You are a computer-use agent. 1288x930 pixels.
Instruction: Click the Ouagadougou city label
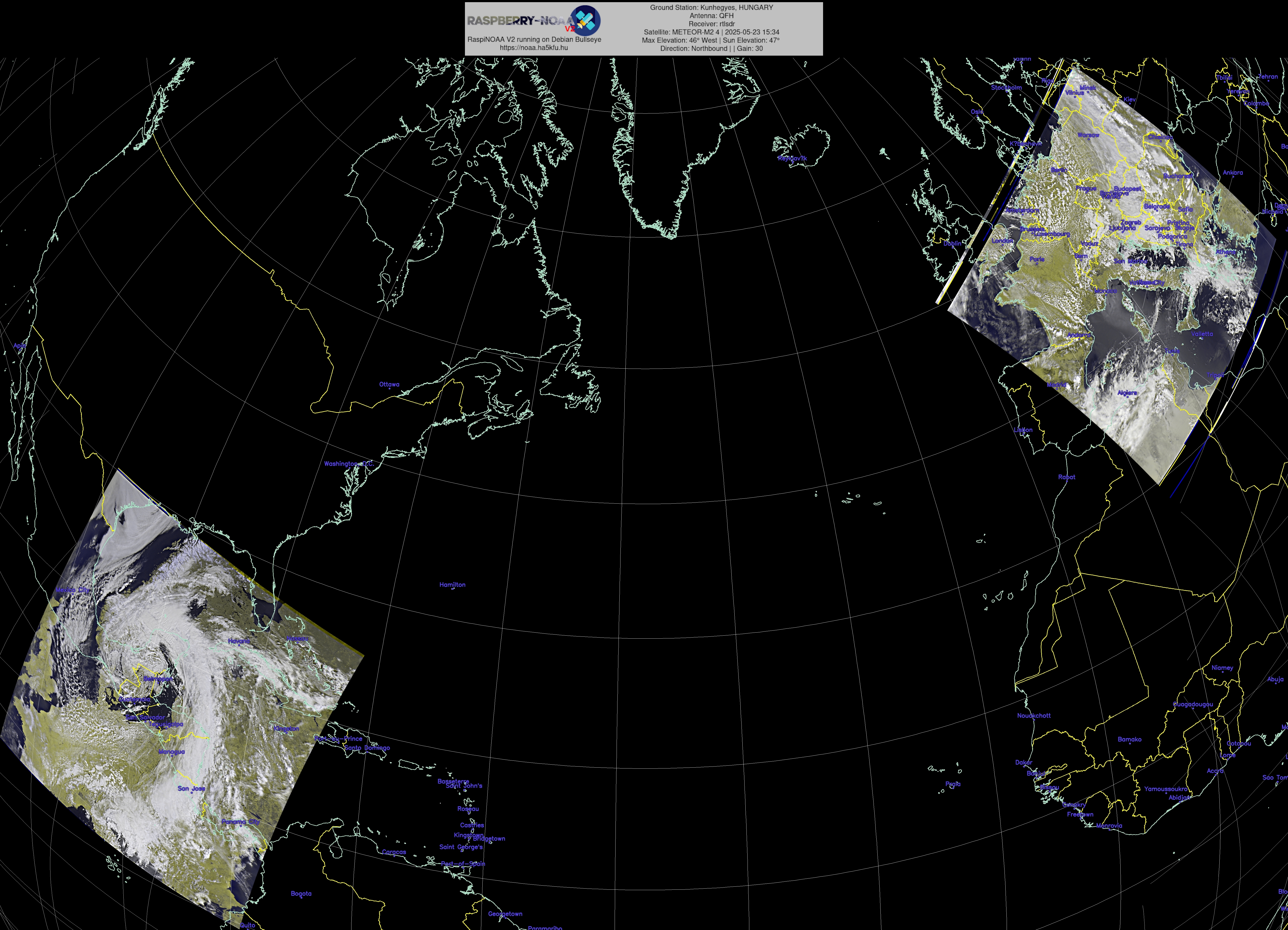click(x=1193, y=705)
